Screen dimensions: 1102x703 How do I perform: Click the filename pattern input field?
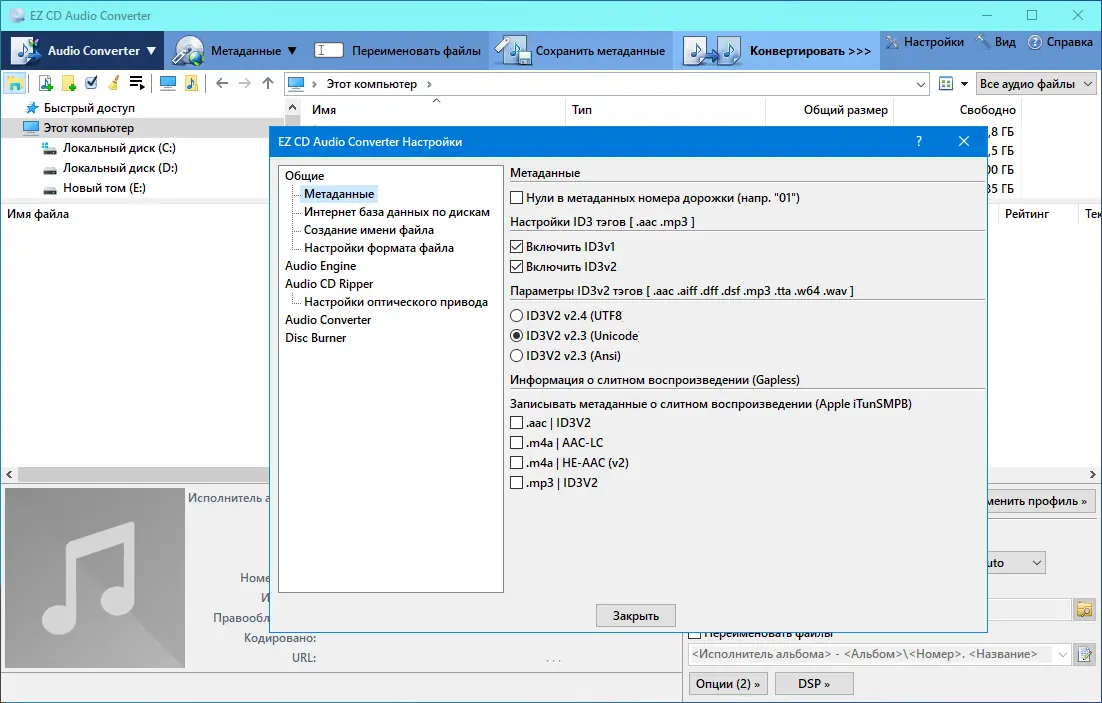coord(870,654)
